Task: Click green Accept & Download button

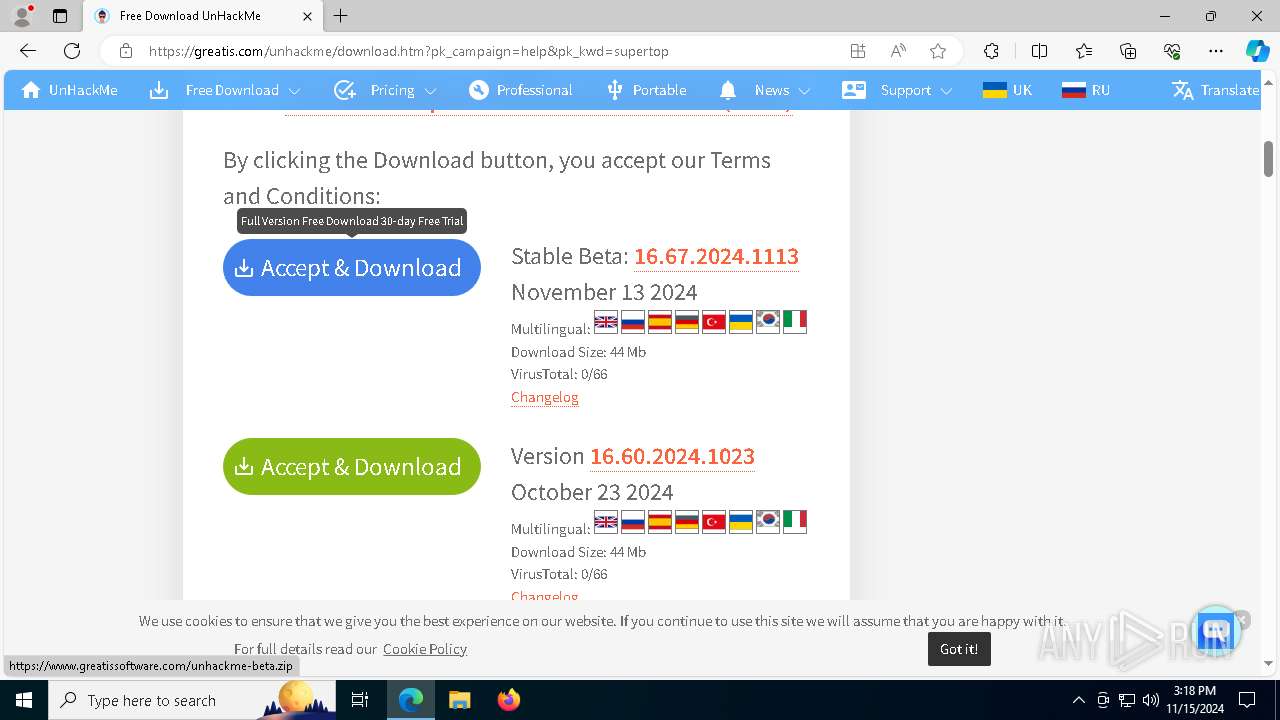Action: (352, 467)
